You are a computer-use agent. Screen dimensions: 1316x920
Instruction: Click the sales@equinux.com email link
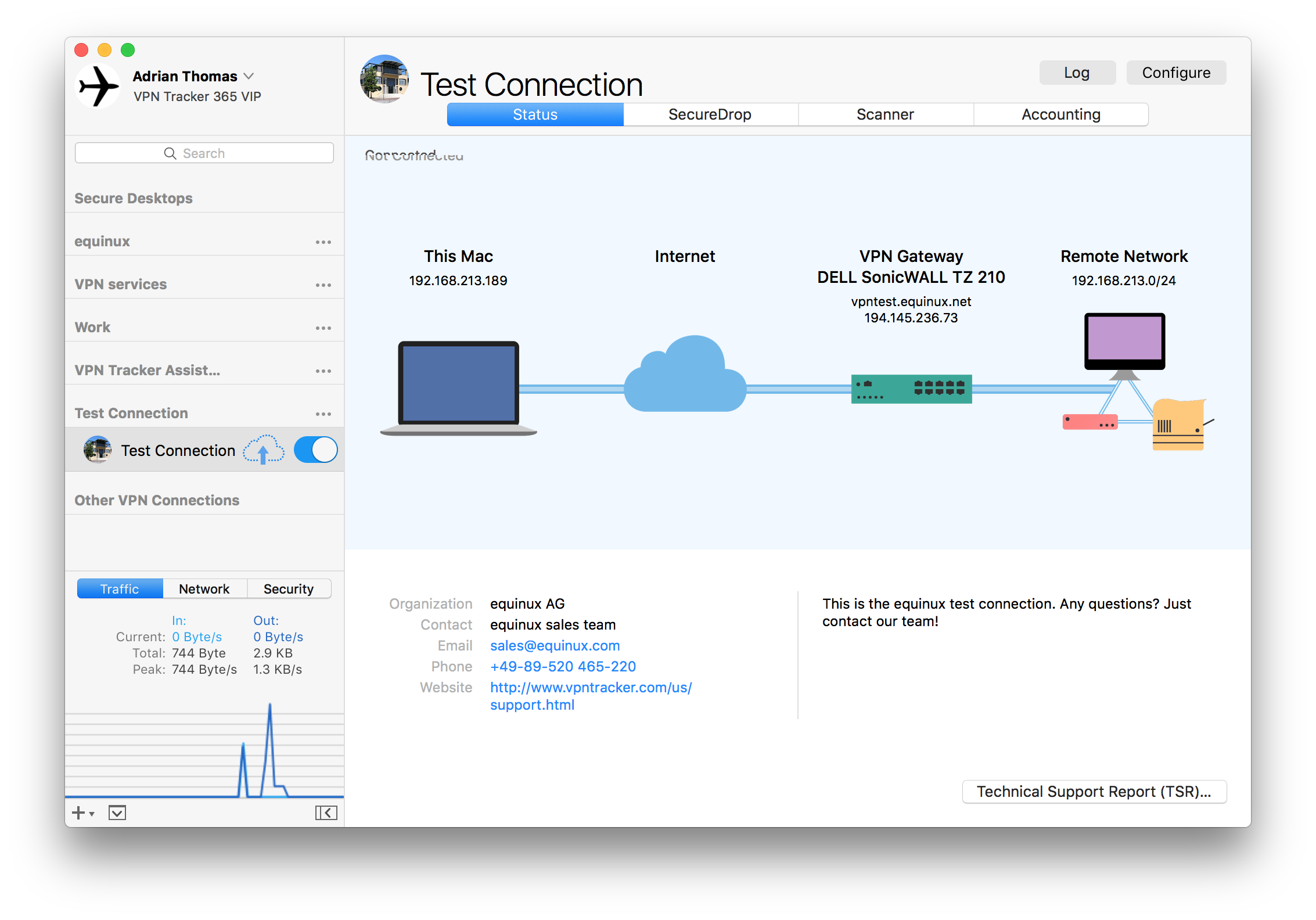coord(555,645)
